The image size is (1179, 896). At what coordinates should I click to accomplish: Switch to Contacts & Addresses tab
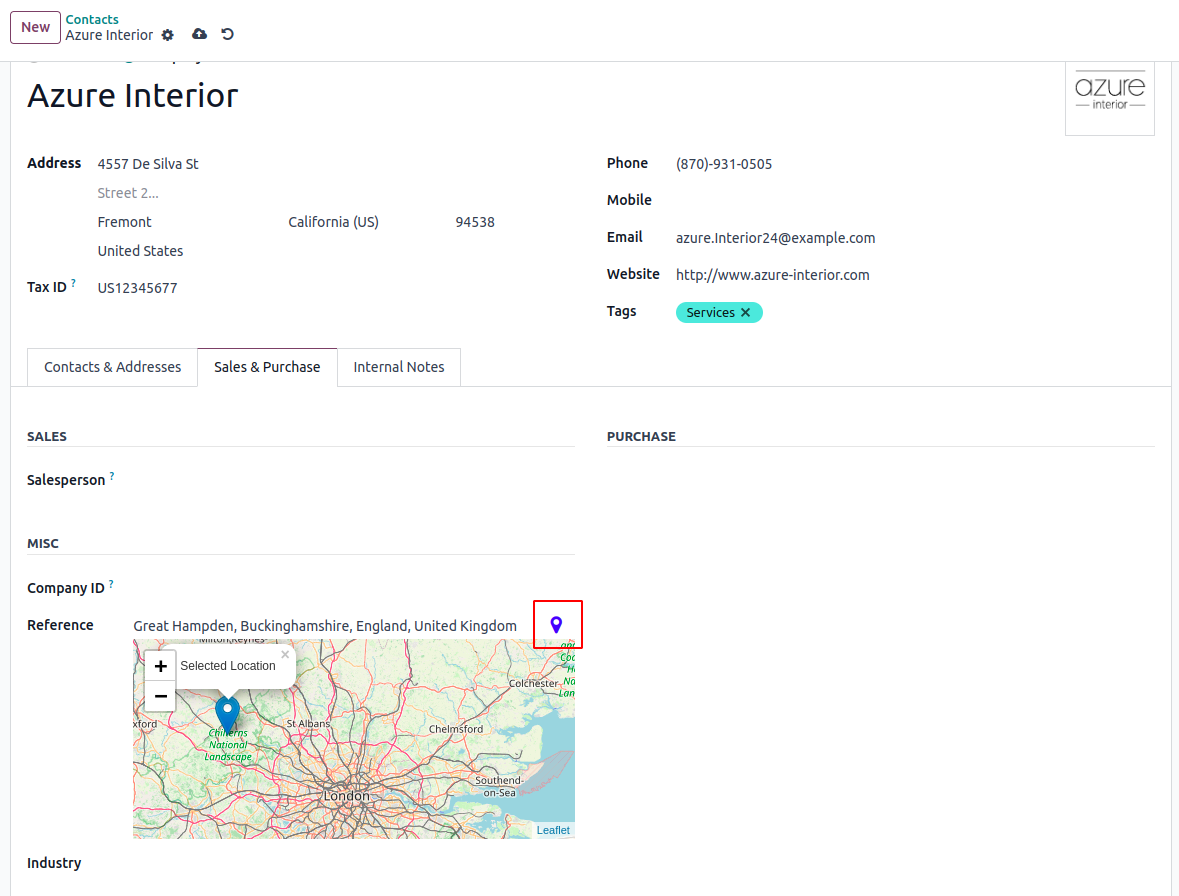(x=113, y=367)
